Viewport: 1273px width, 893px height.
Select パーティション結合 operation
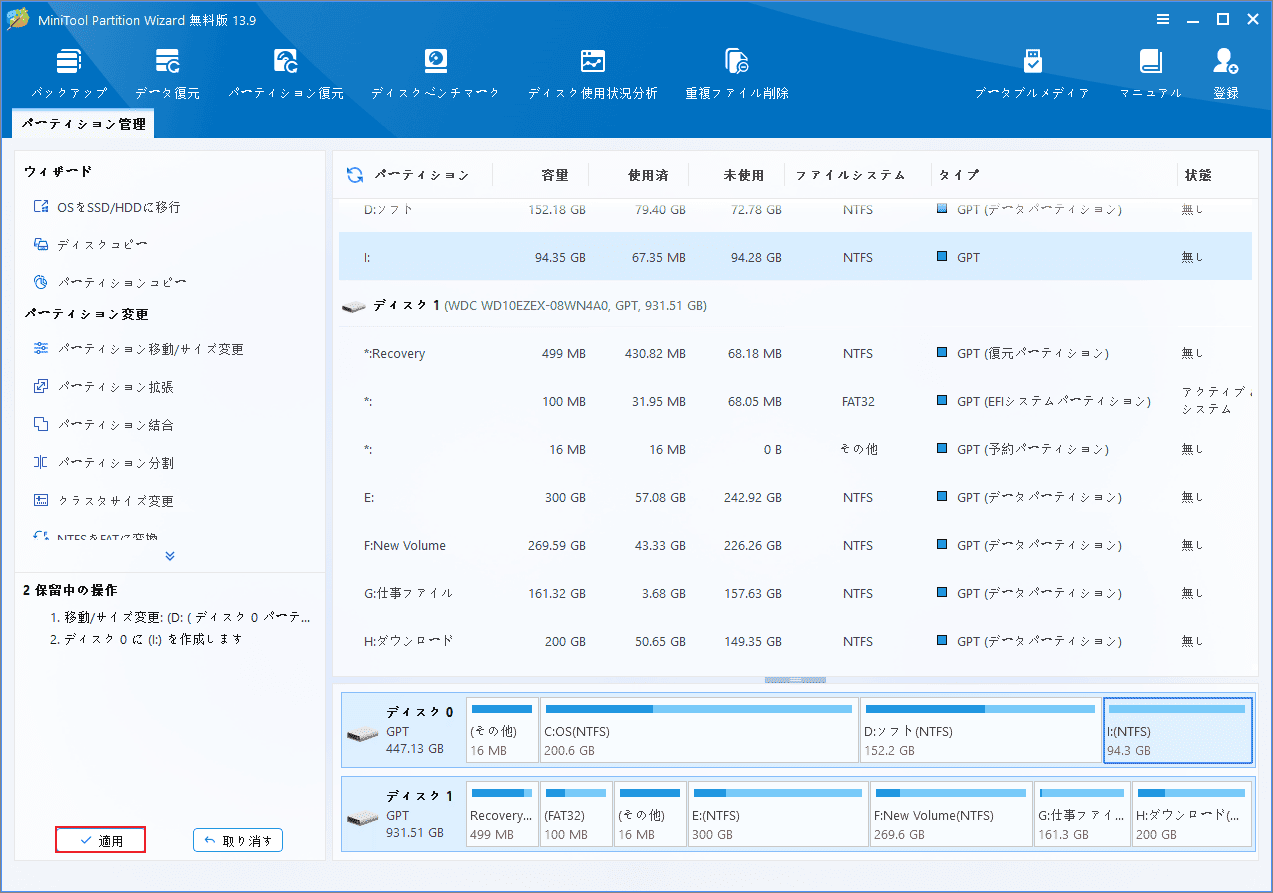(103, 425)
